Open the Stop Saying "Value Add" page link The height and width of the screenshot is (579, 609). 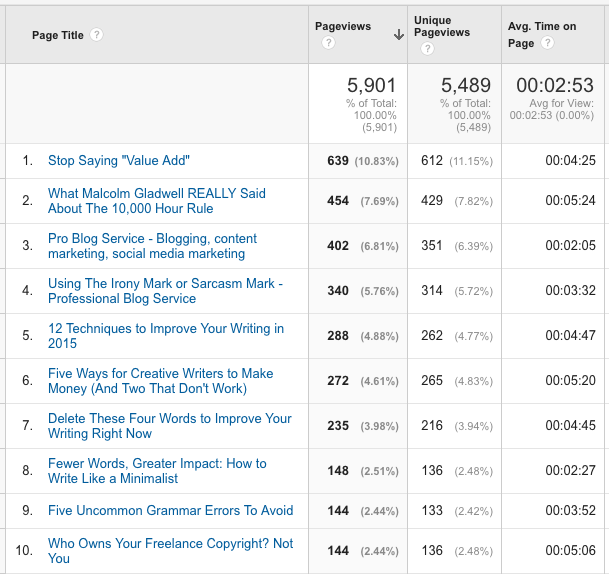119,160
